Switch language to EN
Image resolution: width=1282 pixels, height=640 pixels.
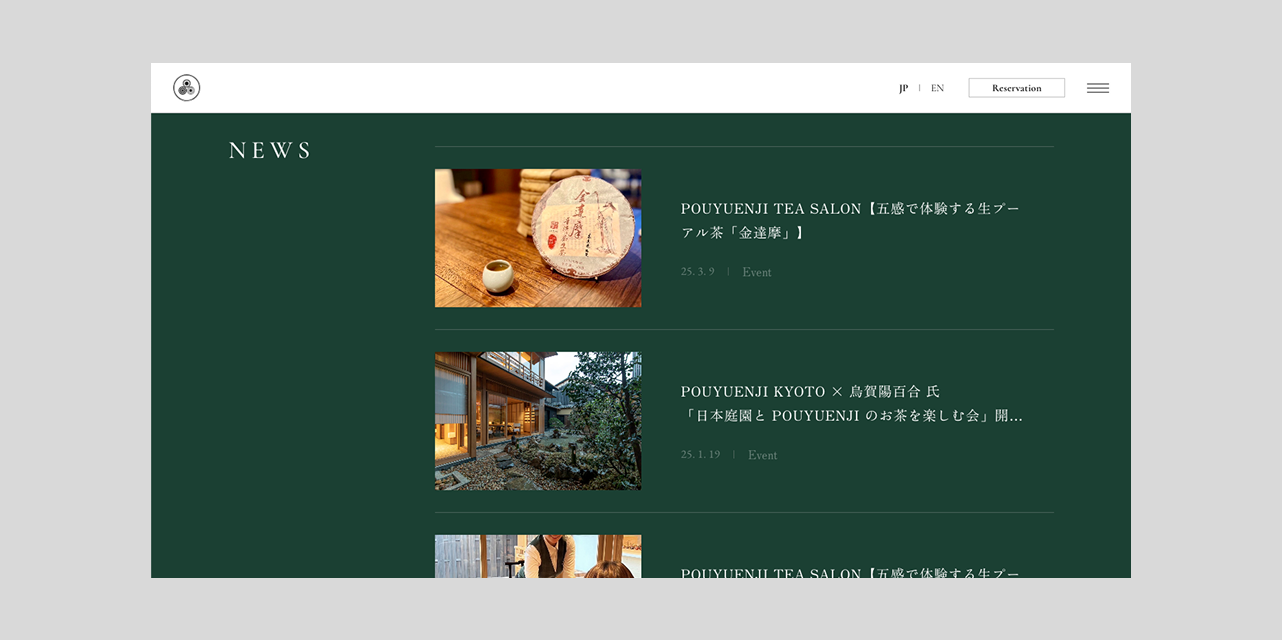click(937, 88)
